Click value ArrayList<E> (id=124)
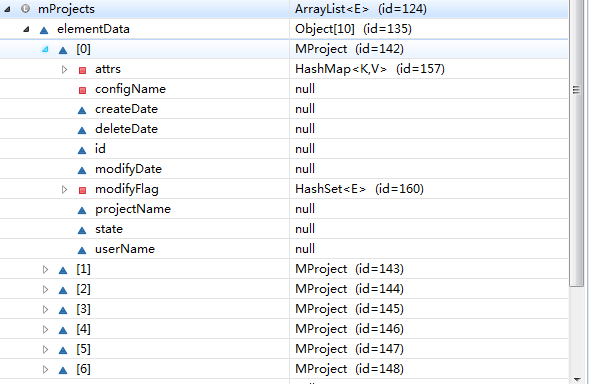This screenshot has width=589, height=384. [361, 9]
